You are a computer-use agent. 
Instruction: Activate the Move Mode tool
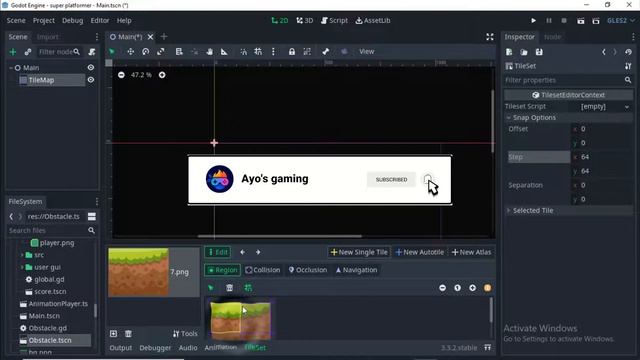click(130, 51)
